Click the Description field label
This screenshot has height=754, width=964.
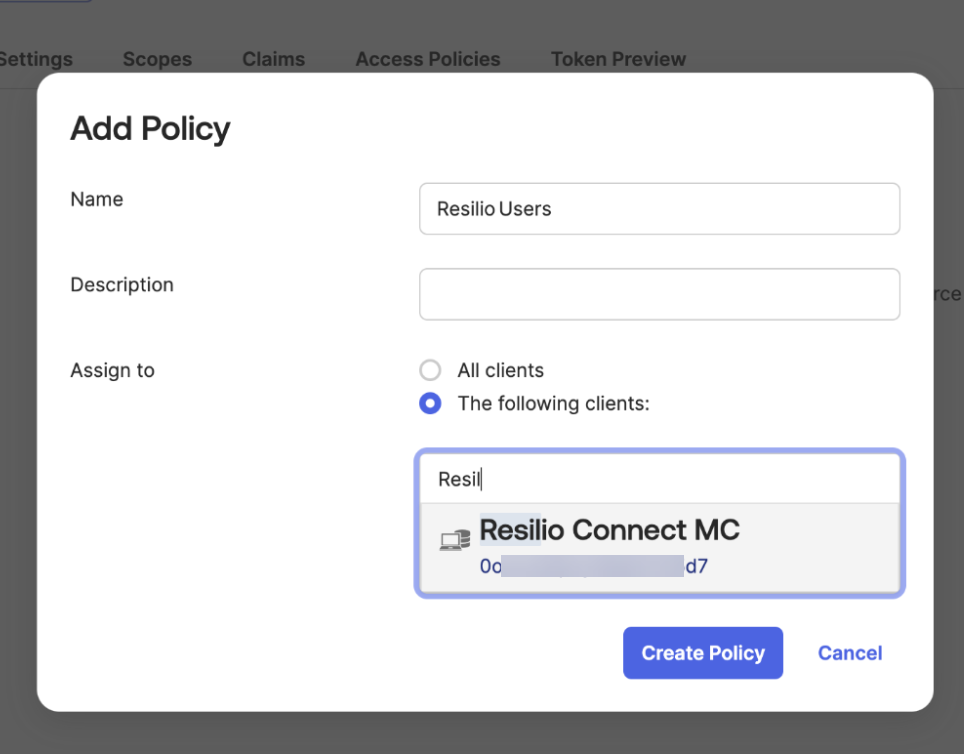click(x=122, y=285)
